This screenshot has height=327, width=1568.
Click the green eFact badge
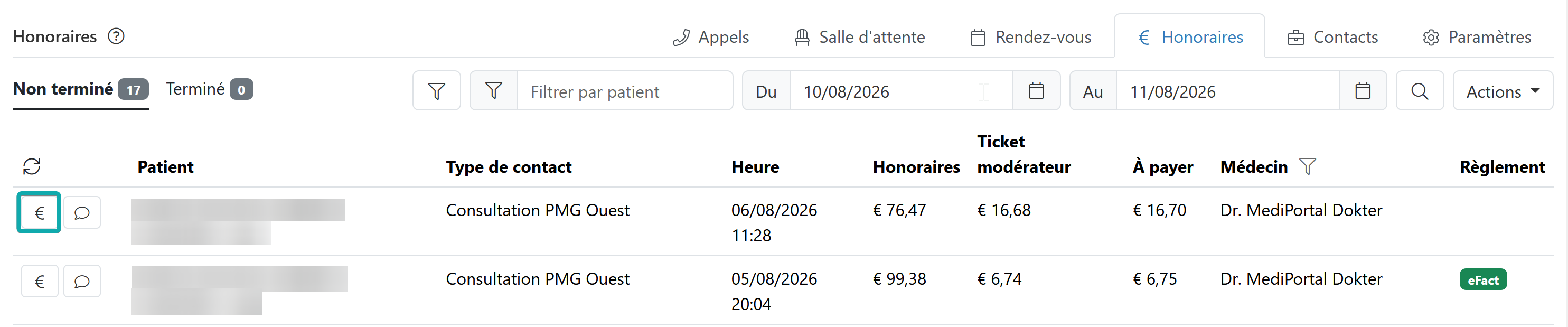pos(1483,280)
